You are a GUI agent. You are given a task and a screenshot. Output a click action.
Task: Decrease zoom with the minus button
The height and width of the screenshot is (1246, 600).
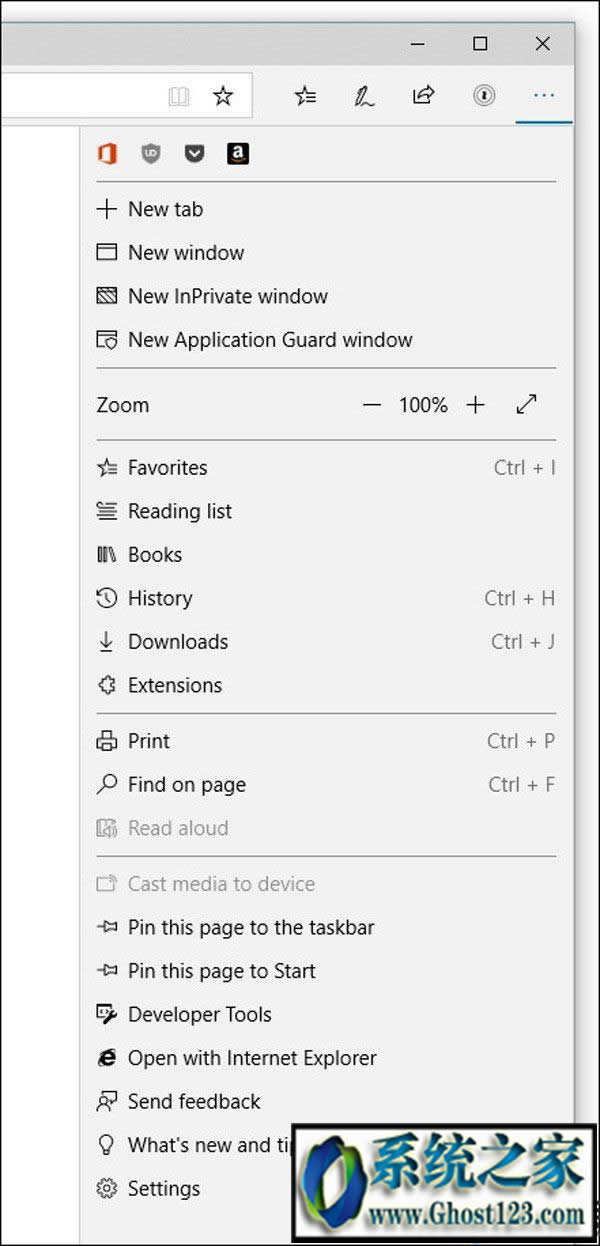[x=372, y=405]
